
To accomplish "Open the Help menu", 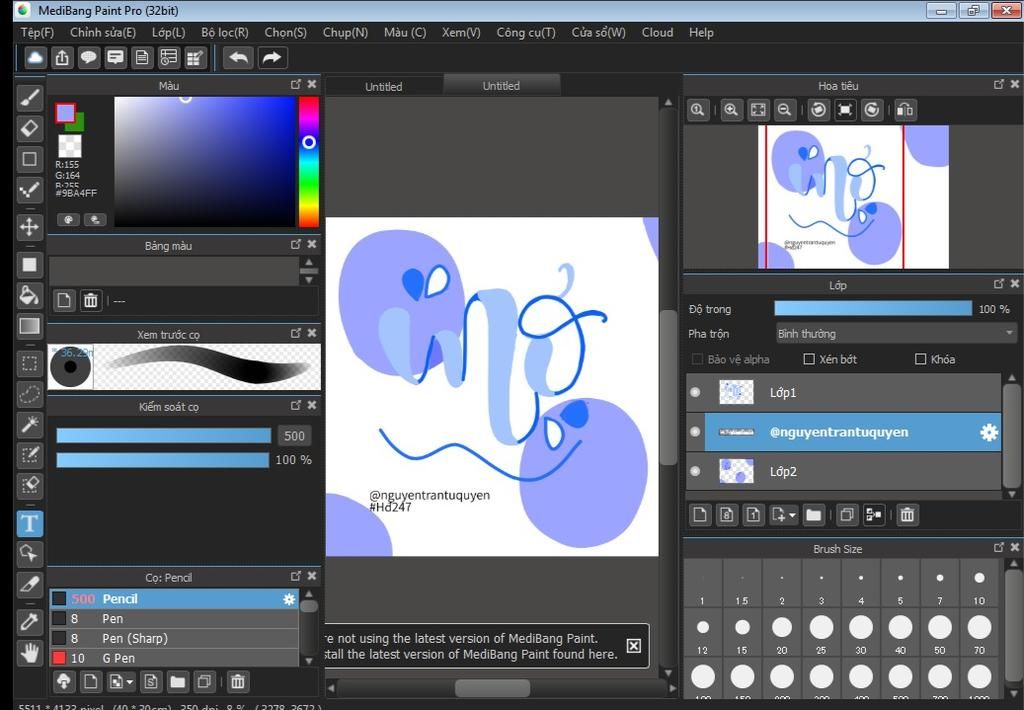I will [x=701, y=33].
